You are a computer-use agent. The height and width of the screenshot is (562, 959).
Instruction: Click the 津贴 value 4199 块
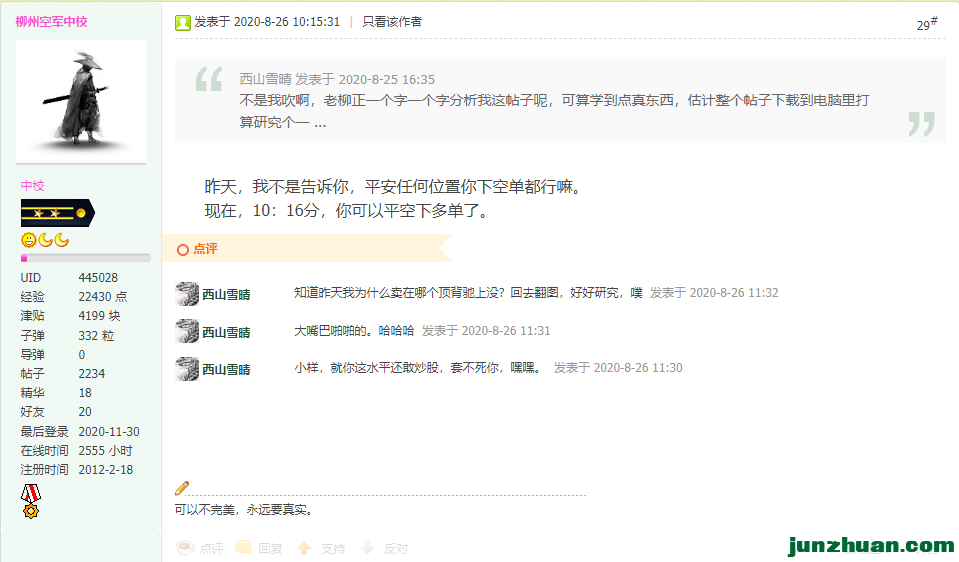[99, 316]
